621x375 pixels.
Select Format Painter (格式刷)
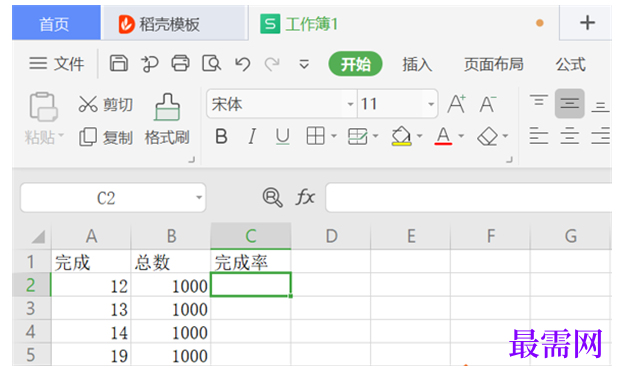[x=167, y=120]
